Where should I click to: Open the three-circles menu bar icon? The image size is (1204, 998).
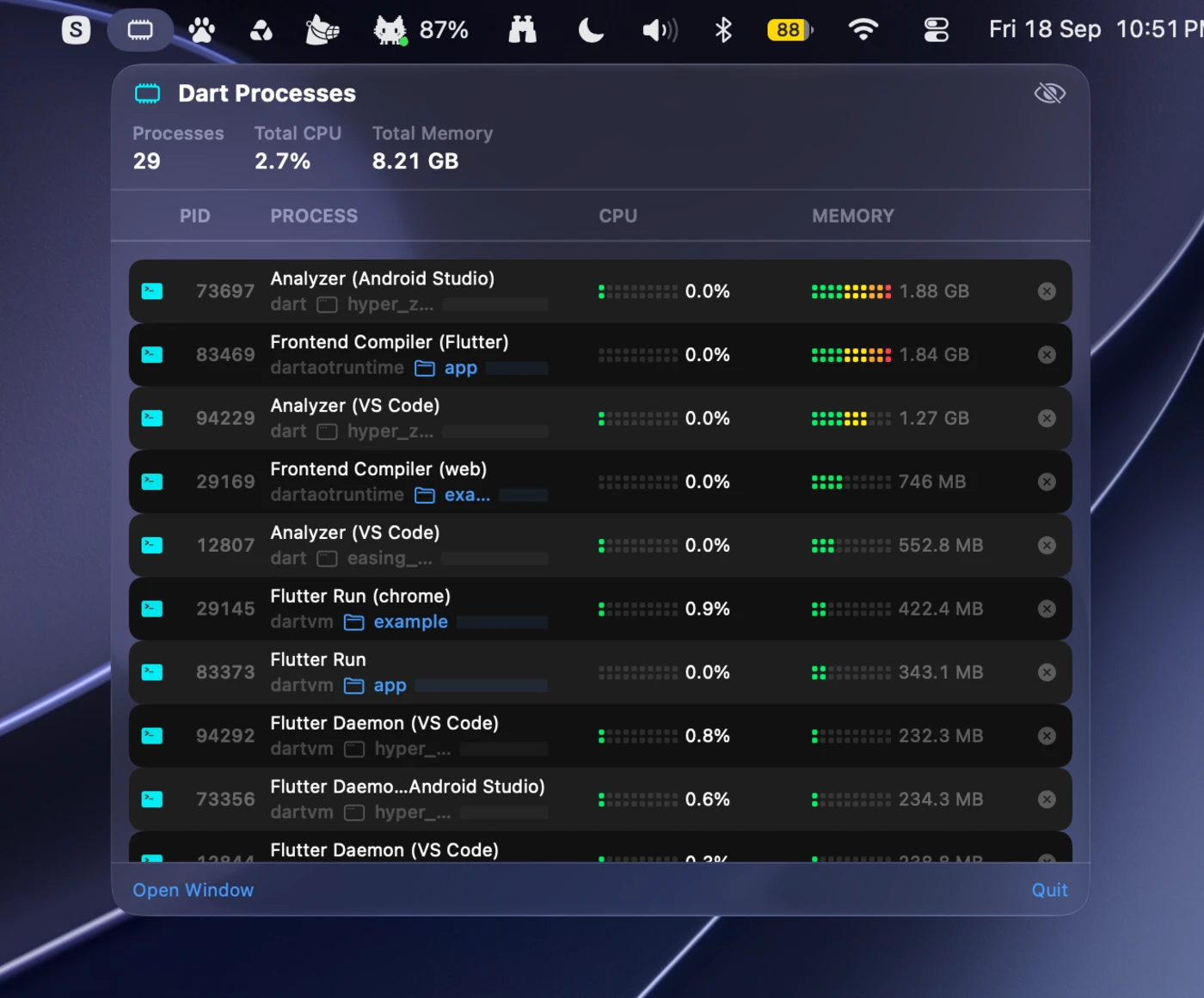[x=261, y=32]
